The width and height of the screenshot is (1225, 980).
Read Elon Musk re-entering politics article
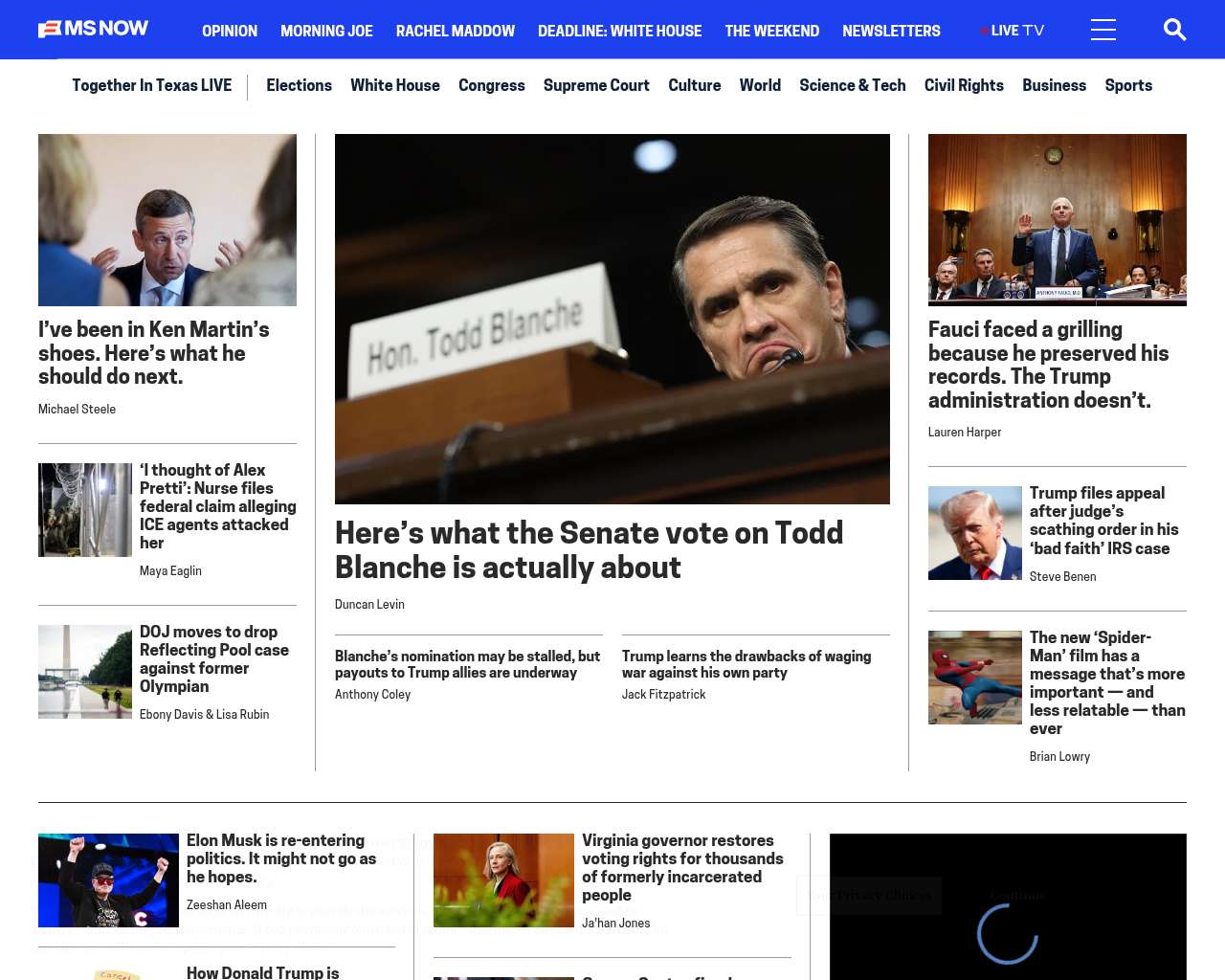281,858
